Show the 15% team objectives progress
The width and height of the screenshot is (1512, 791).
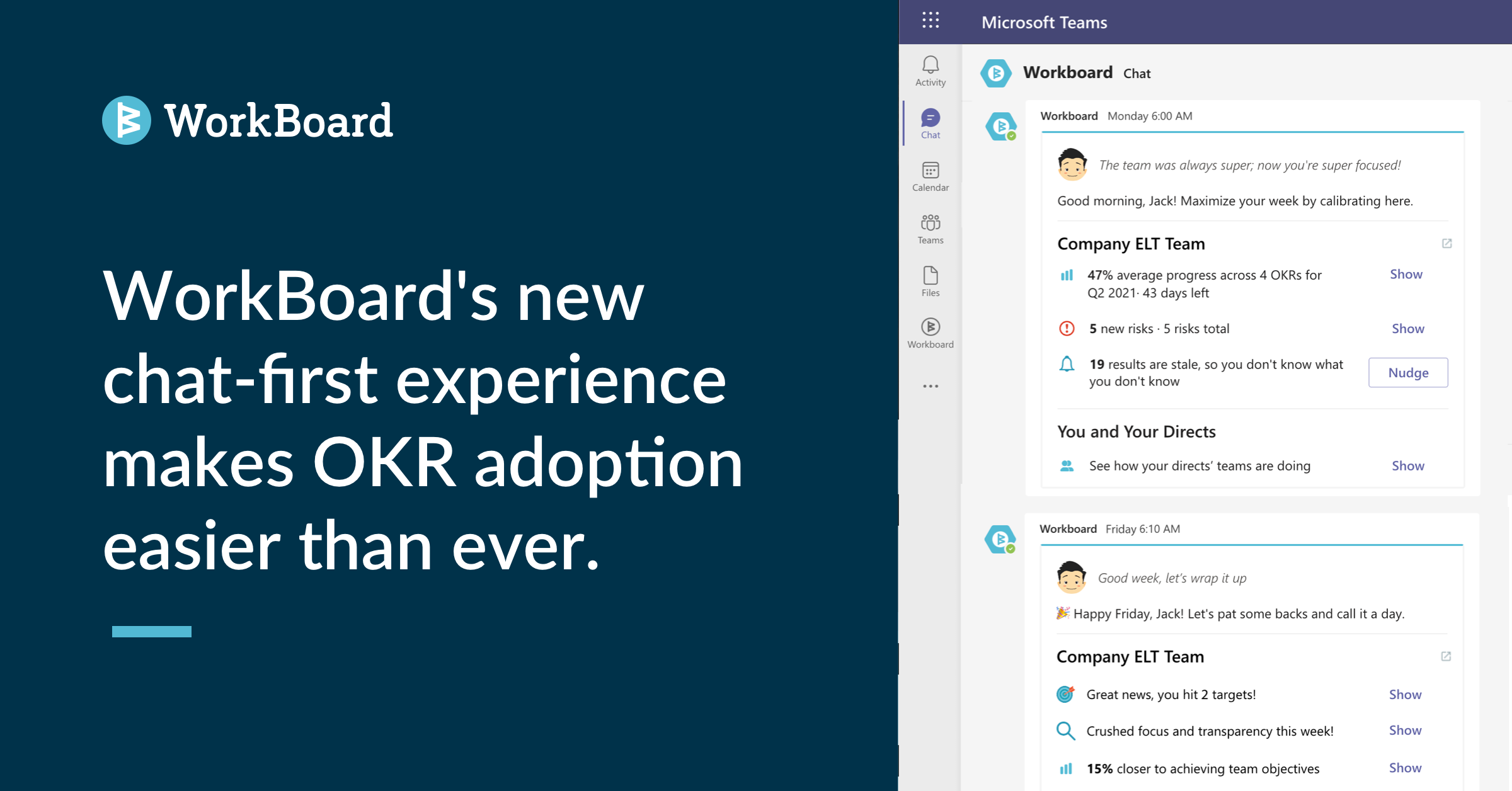click(1405, 768)
